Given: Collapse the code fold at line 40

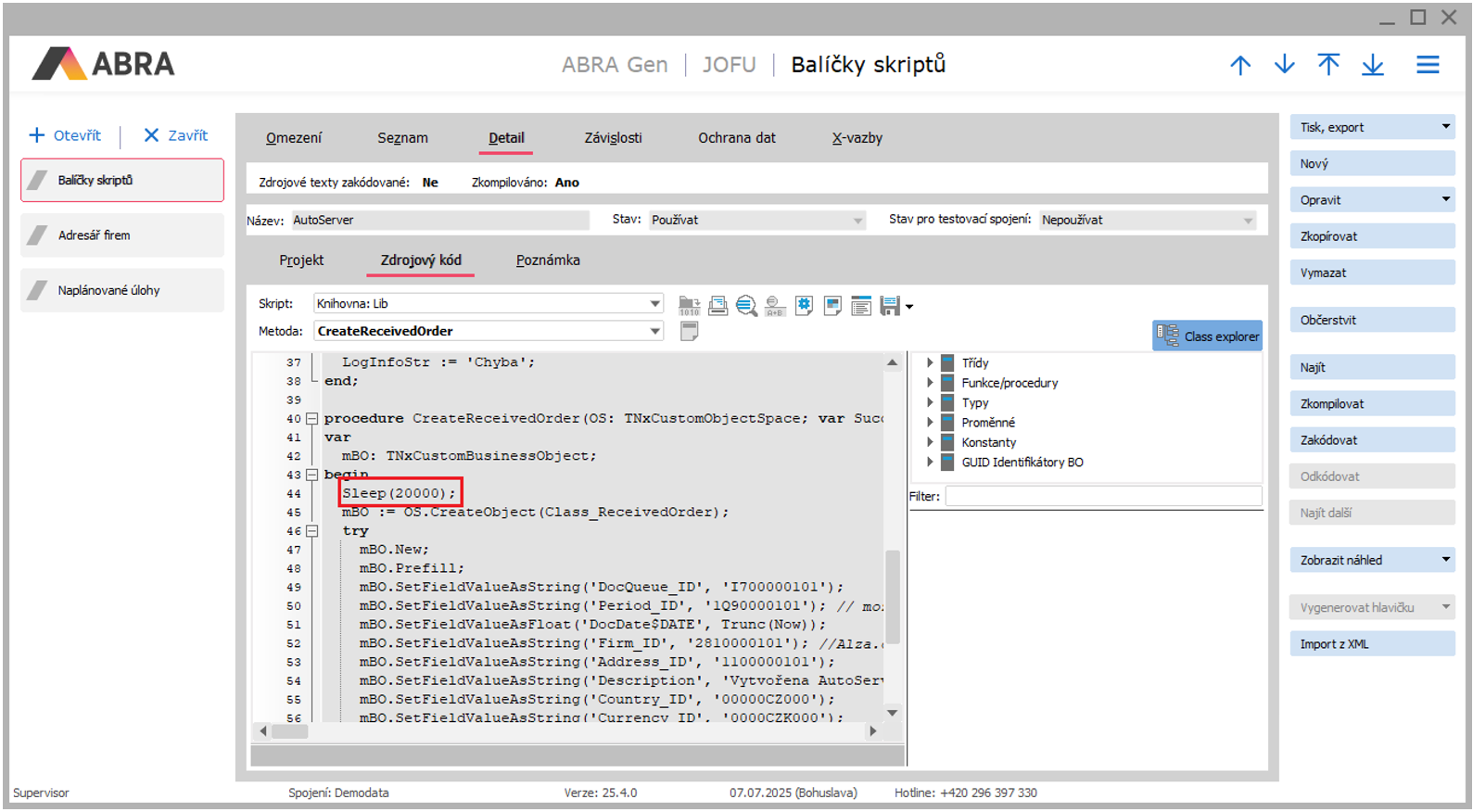Looking at the screenshot, I should tap(312, 419).
